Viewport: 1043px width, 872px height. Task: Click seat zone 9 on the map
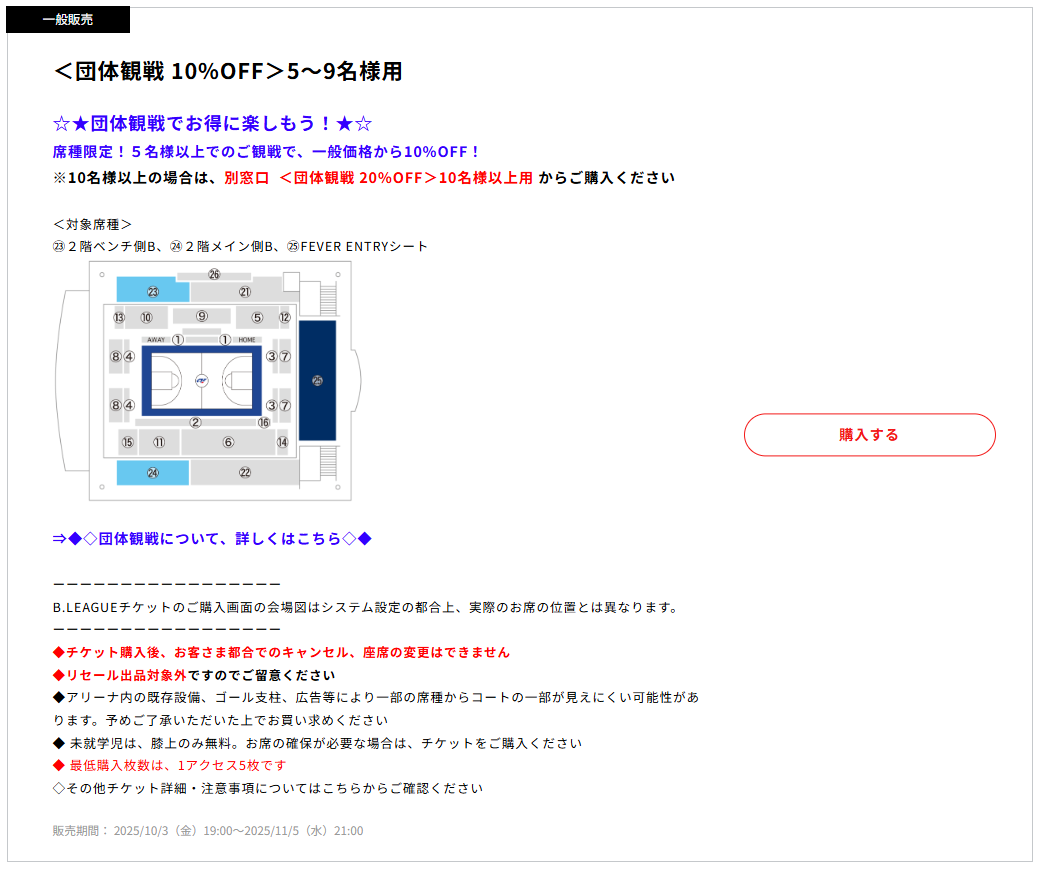coord(202,316)
